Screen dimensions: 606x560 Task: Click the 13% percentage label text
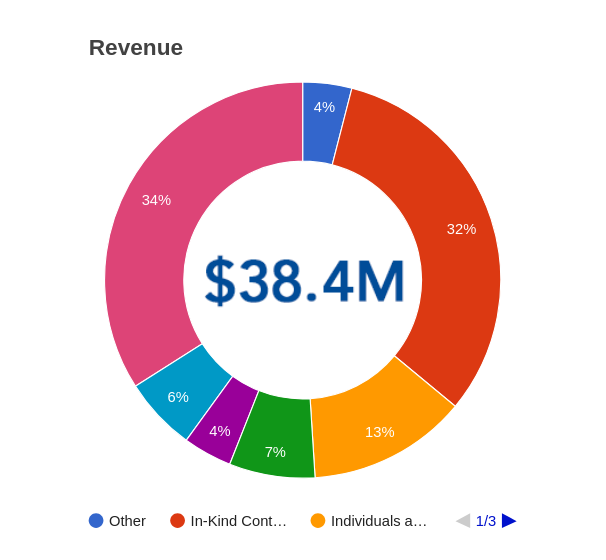(x=379, y=432)
